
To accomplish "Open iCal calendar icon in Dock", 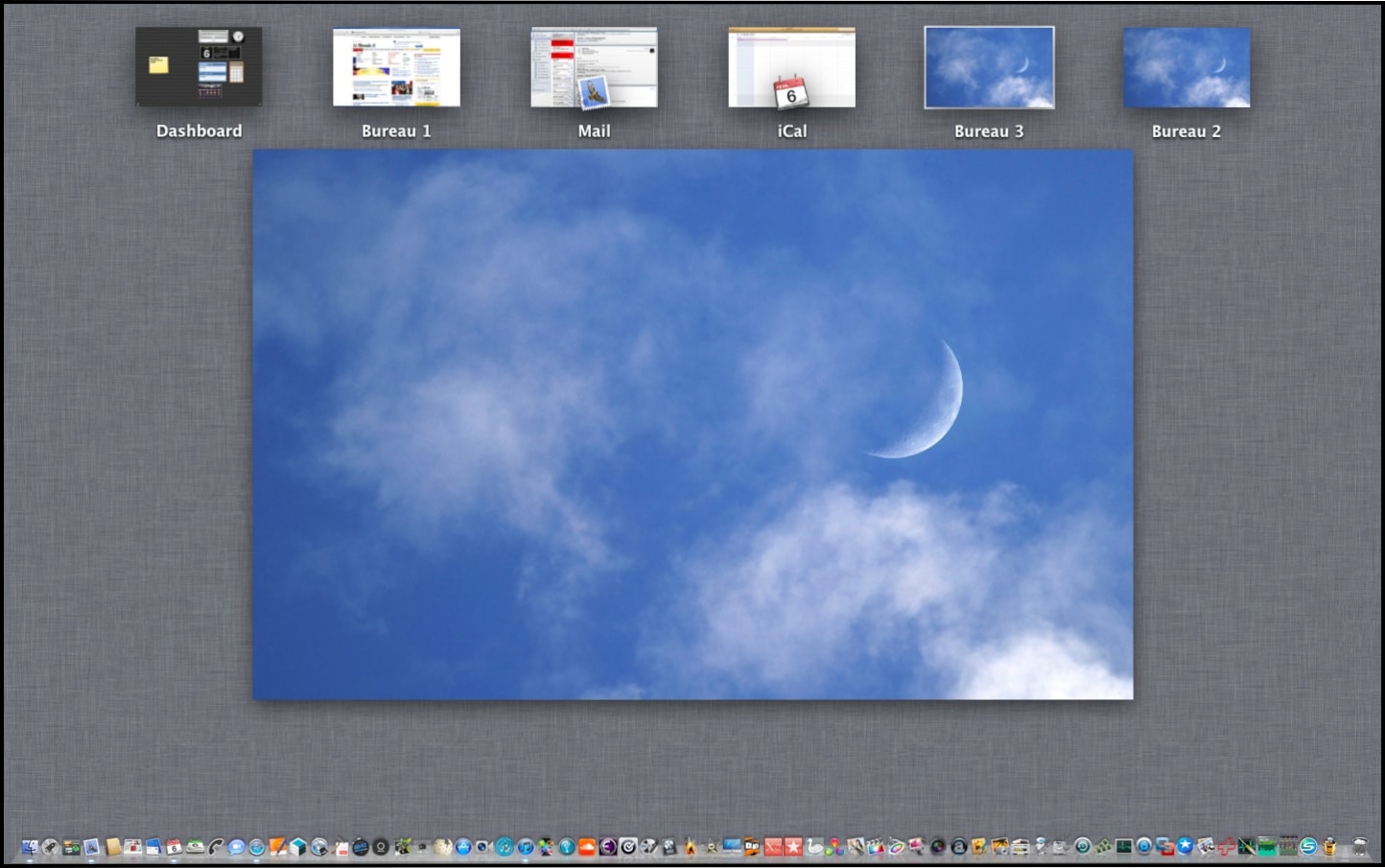I will click(174, 847).
